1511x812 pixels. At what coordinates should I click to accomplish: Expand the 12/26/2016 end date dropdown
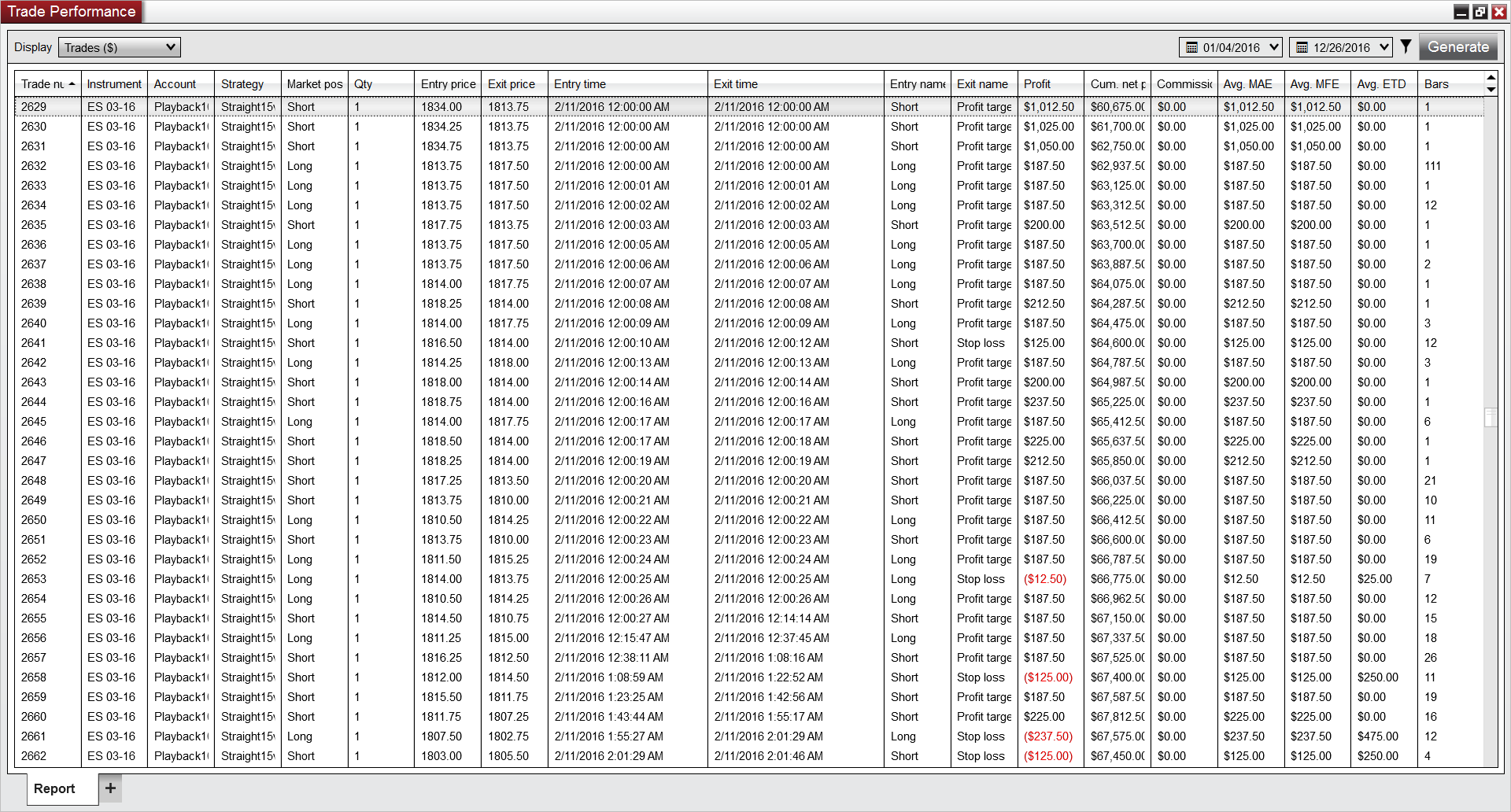1384,47
